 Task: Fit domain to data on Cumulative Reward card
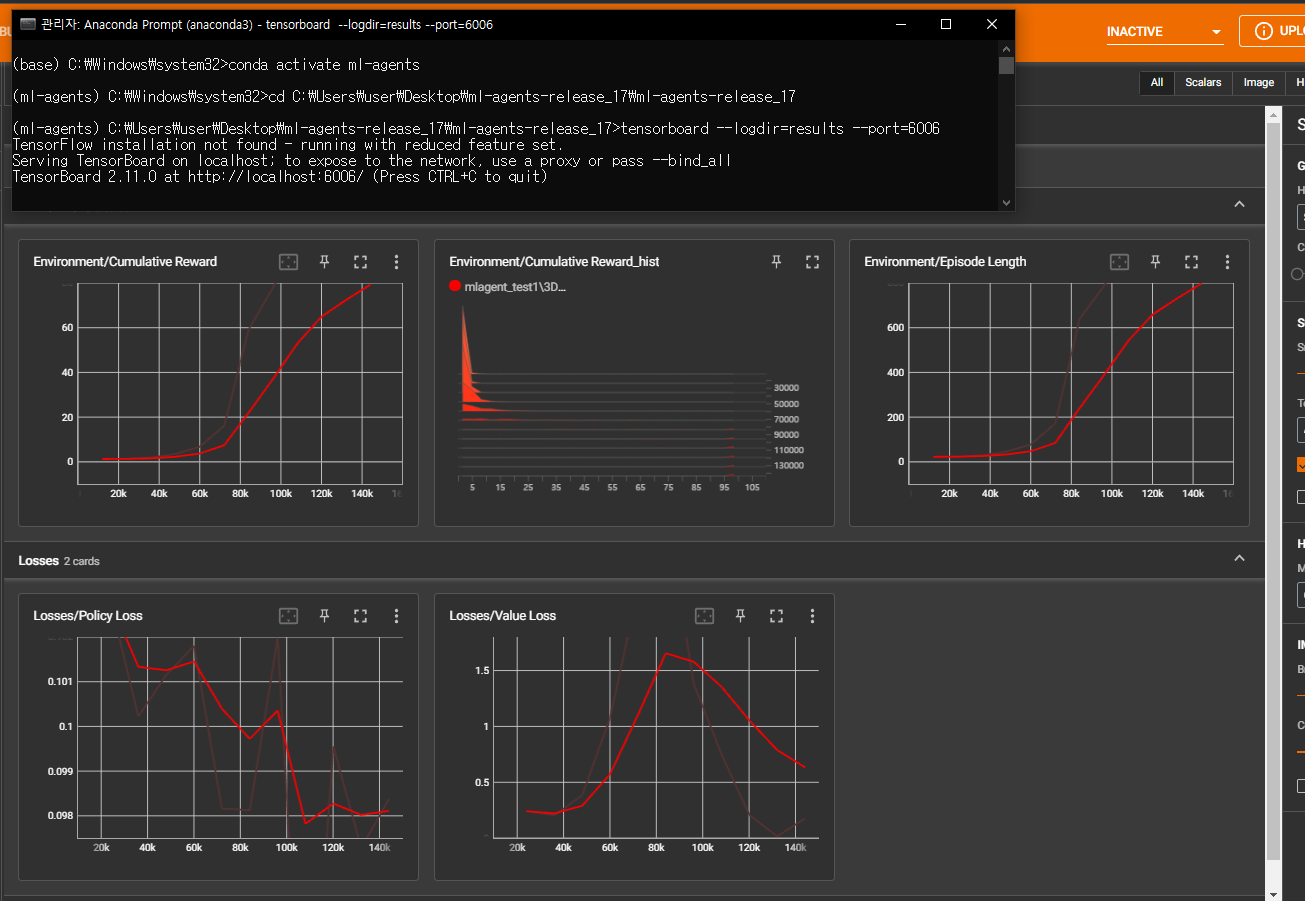tap(288, 262)
